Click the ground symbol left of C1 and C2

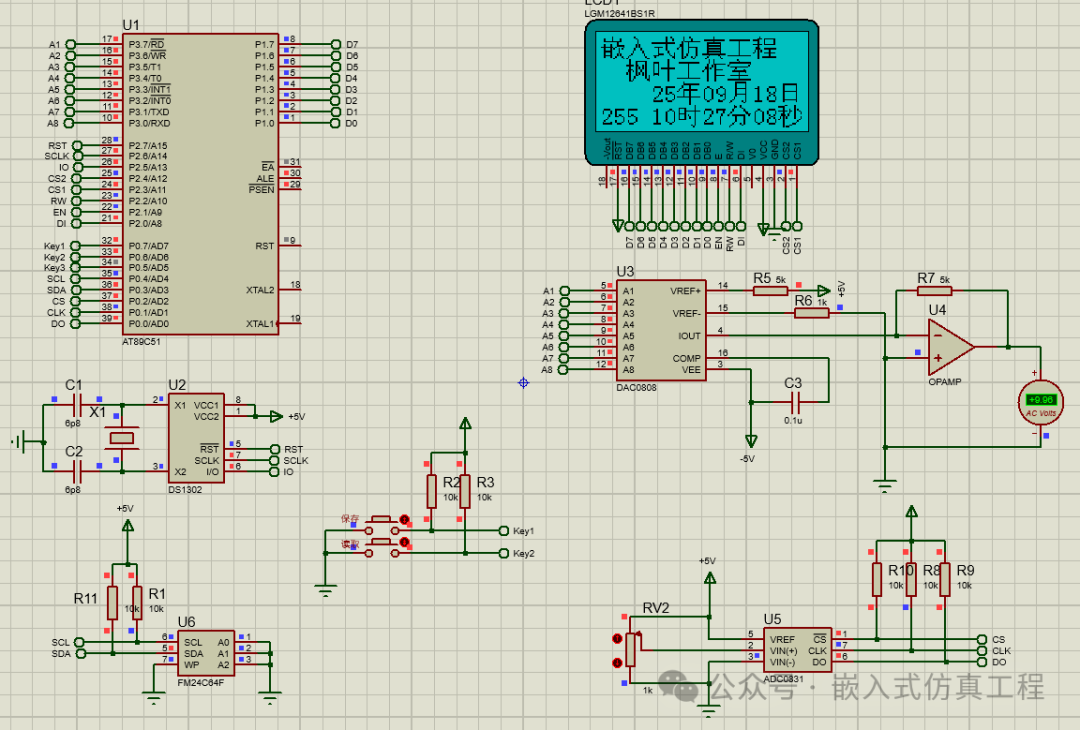(x=21, y=441)
